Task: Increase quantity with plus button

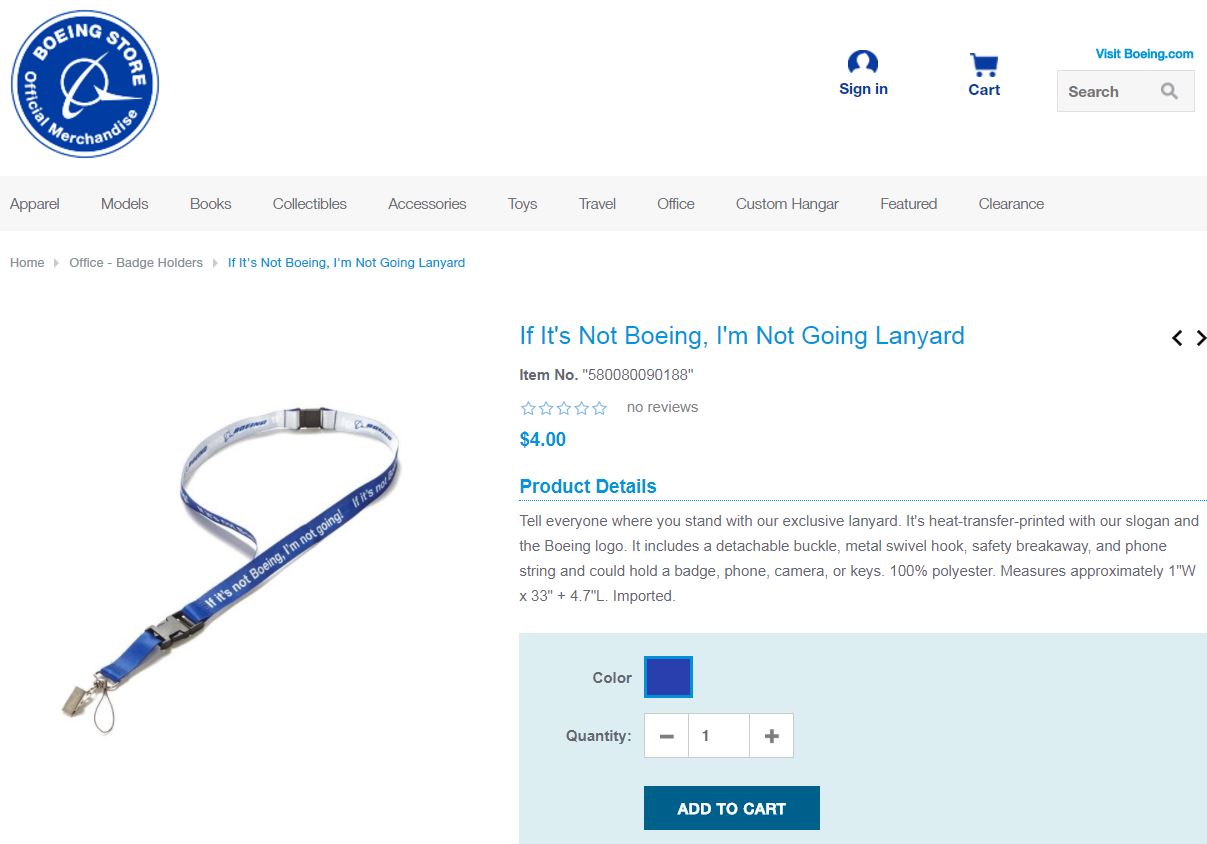Action: point(771,736)
